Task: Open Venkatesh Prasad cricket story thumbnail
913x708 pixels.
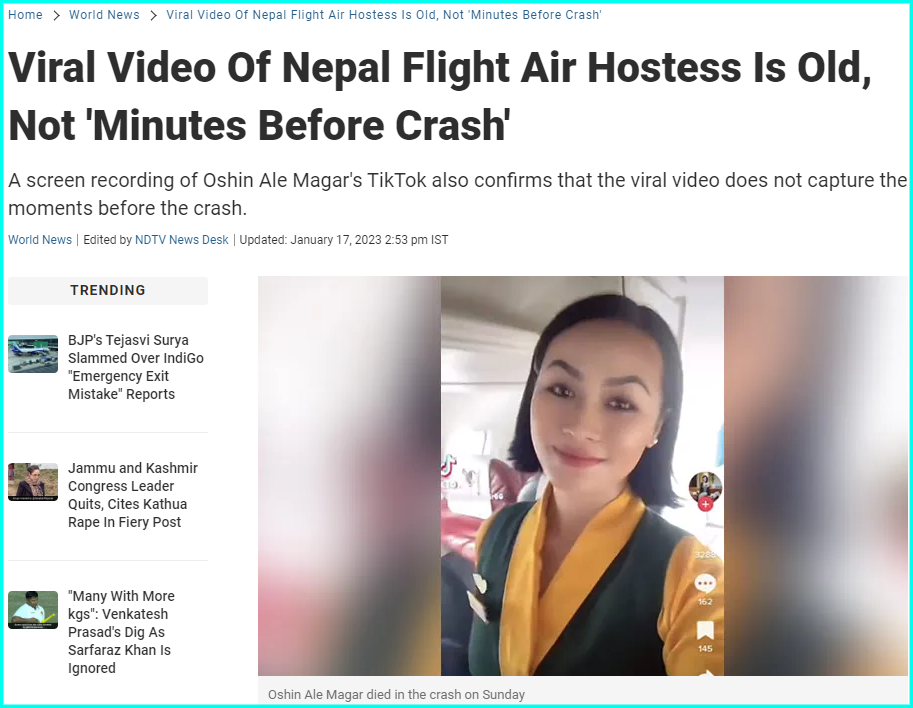Action: (x=33, y=610)
